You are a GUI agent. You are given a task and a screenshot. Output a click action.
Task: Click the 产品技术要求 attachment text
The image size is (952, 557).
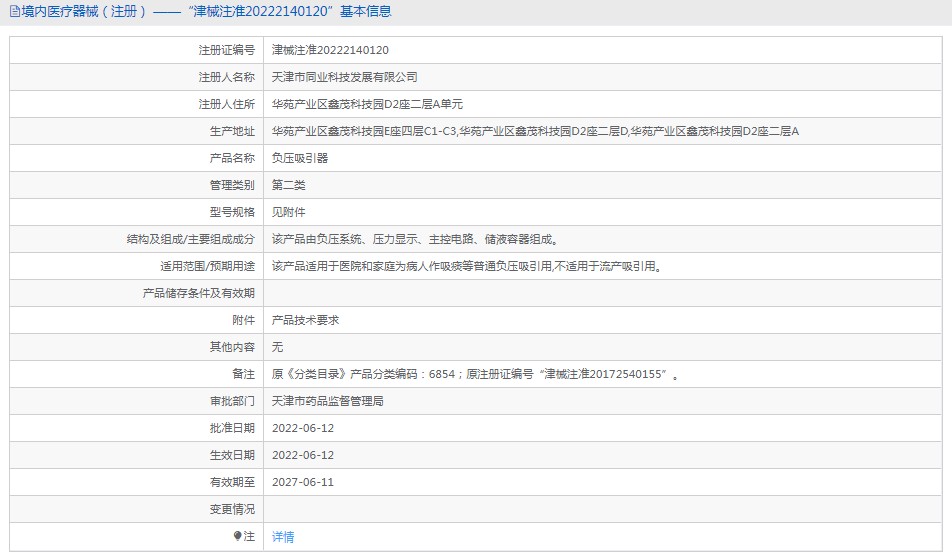(305, 320)
